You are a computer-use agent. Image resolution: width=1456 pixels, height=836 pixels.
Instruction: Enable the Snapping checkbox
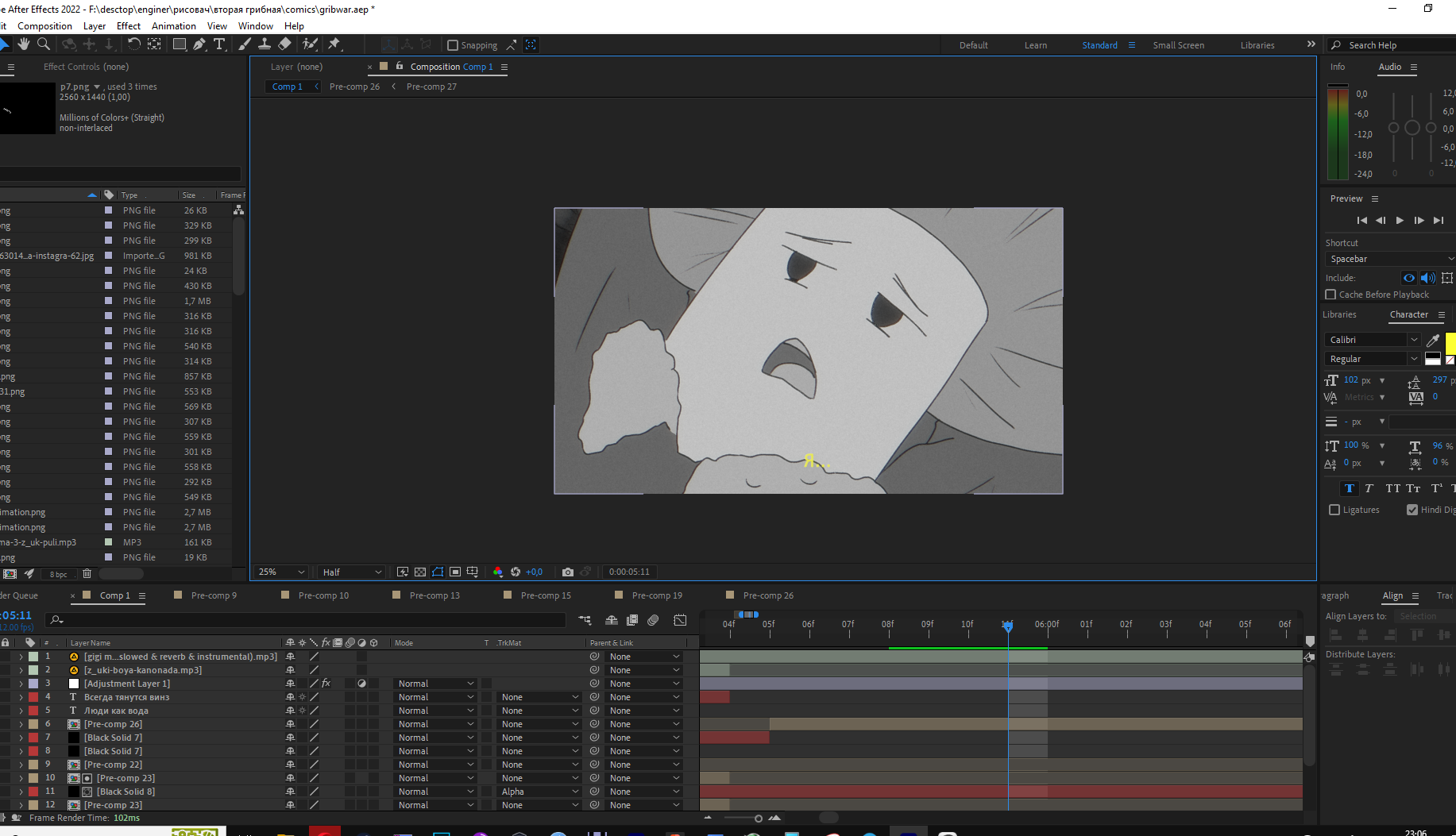[453, 45]
